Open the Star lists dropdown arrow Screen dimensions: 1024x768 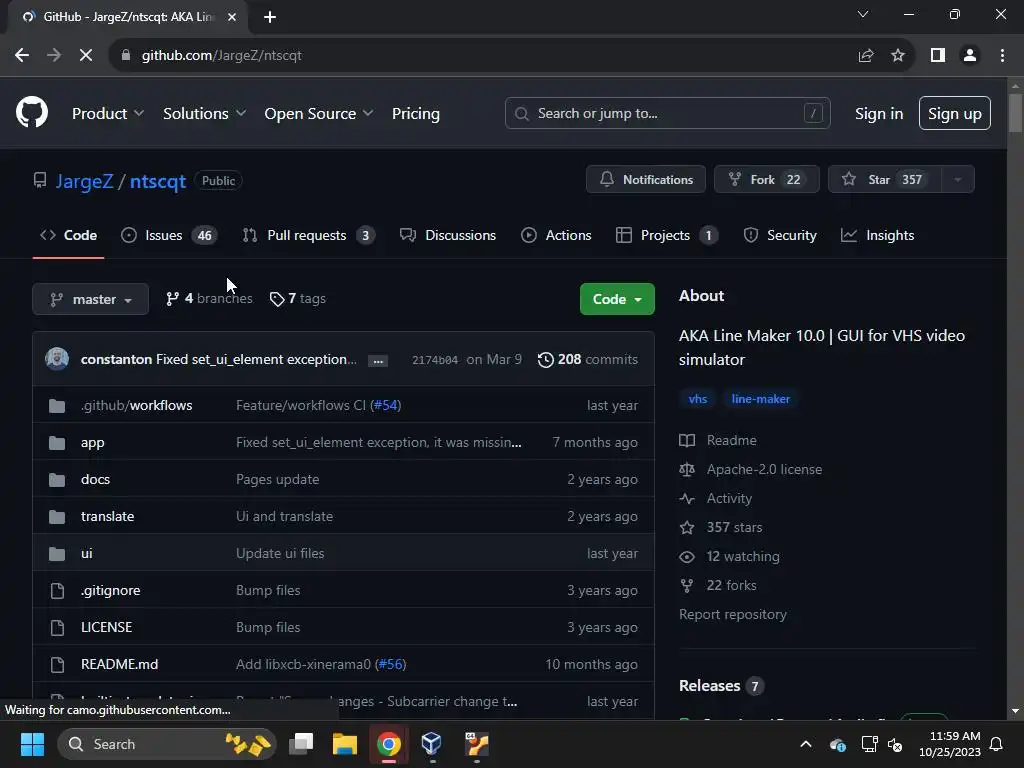pyautogui.click(x=957, y=180)
